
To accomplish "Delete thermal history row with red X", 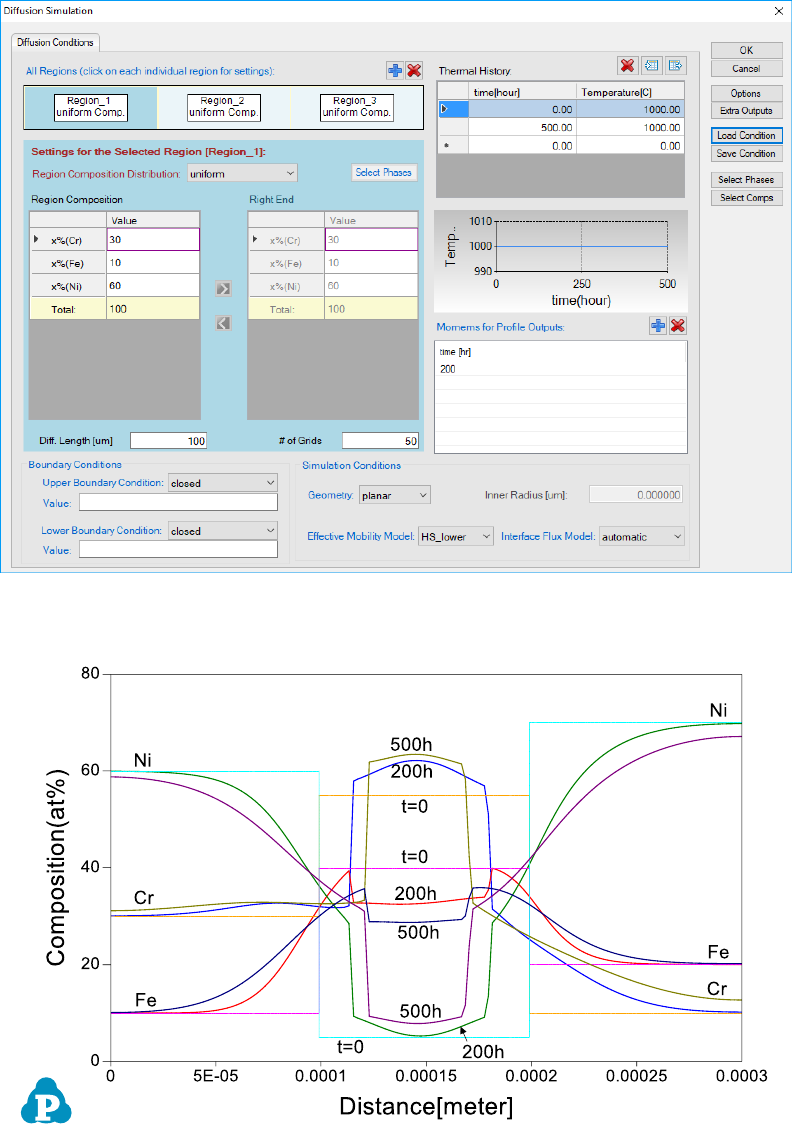I will click(x=627, y=65).
